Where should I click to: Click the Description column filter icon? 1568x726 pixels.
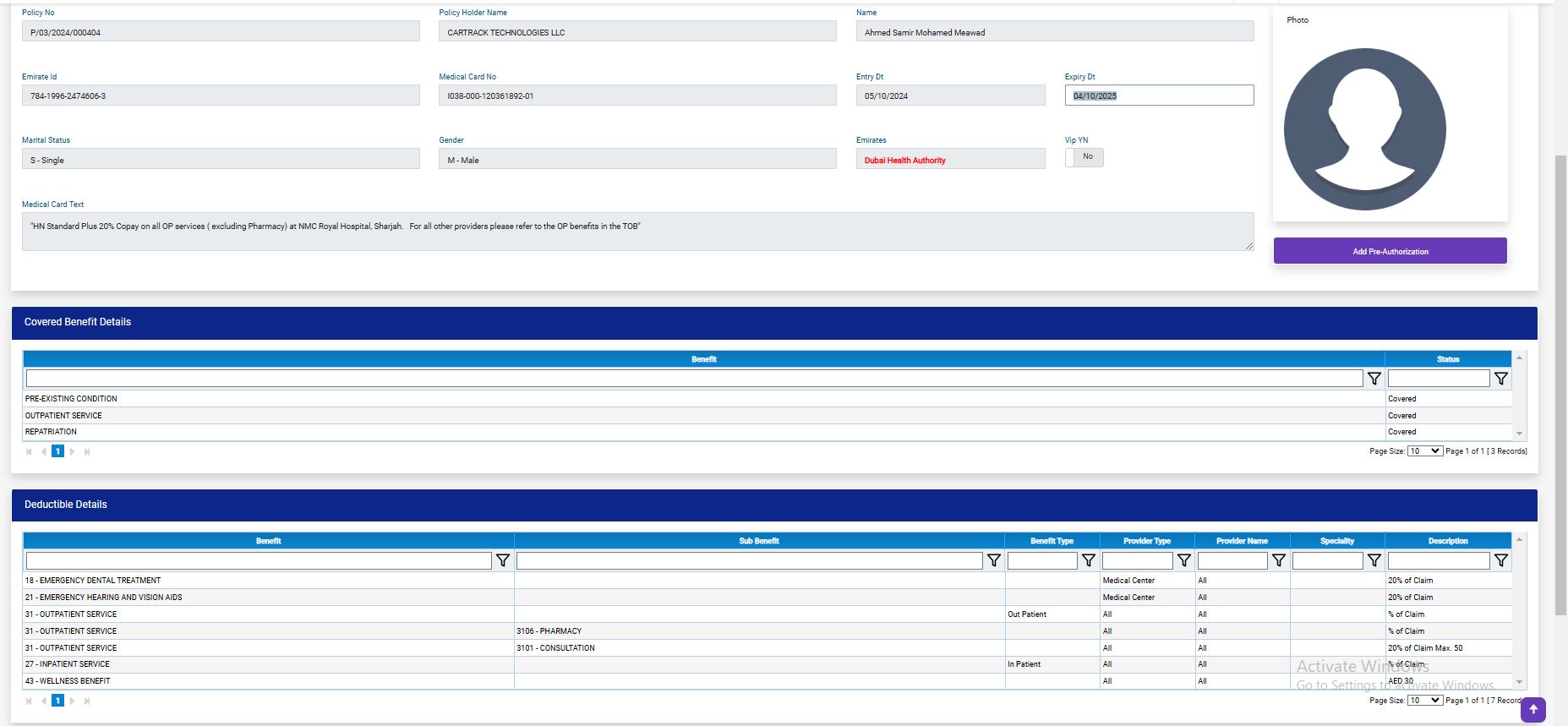pos(1500,560)
